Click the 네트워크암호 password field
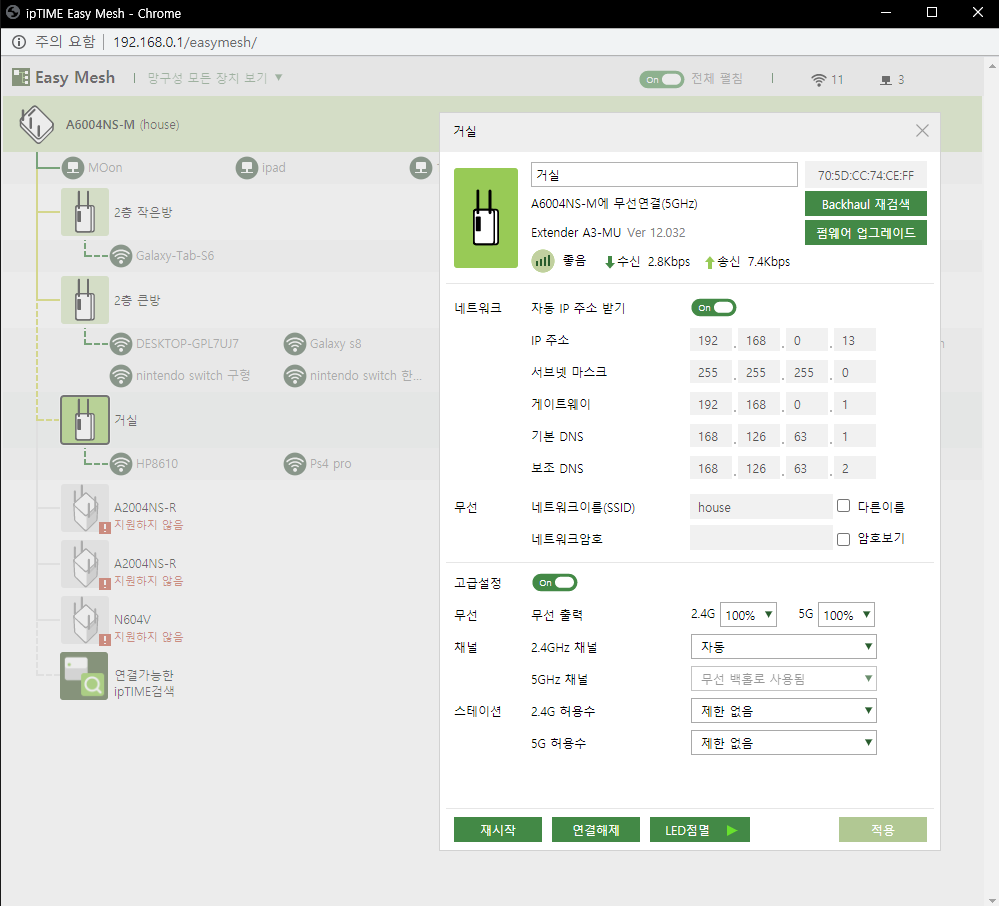 761,538
